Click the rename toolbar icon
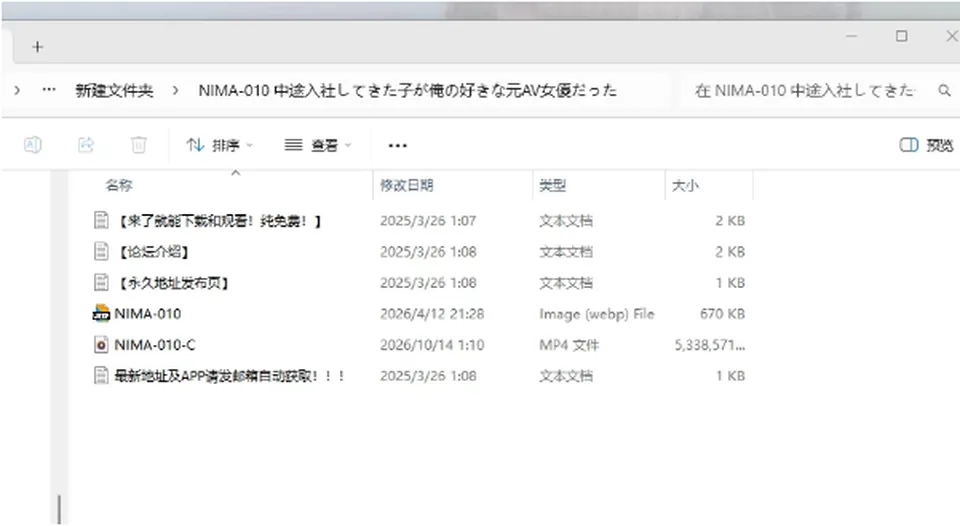This screenshot has height=526, width=960. [32, 145]
